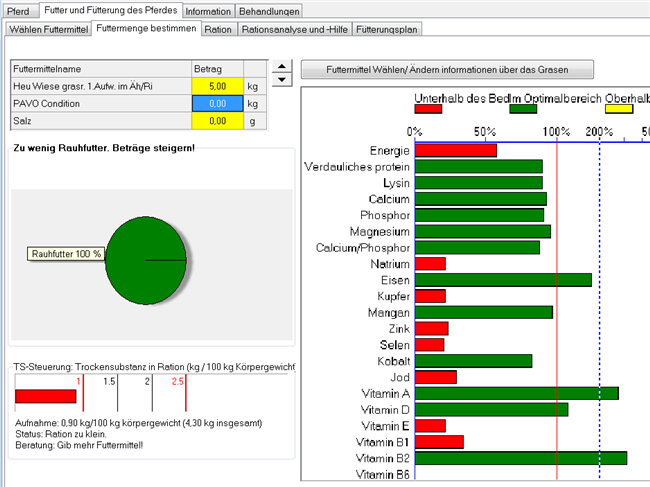Click the red Trockensubstanz progress bar

(46, 396)
